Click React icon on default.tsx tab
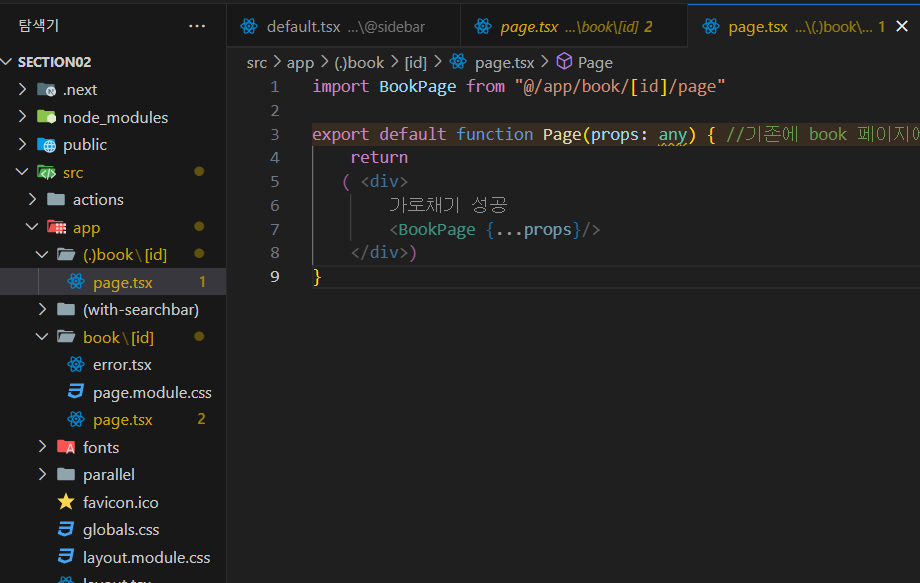This screenshot has height=583, width=920. click(x=249, y=26)
